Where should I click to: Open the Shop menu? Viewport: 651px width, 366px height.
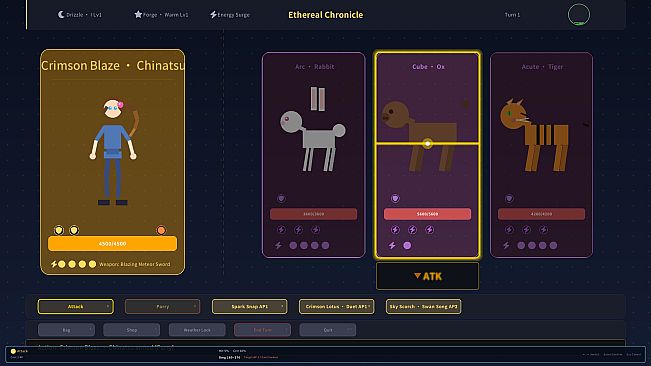point(132,330)
